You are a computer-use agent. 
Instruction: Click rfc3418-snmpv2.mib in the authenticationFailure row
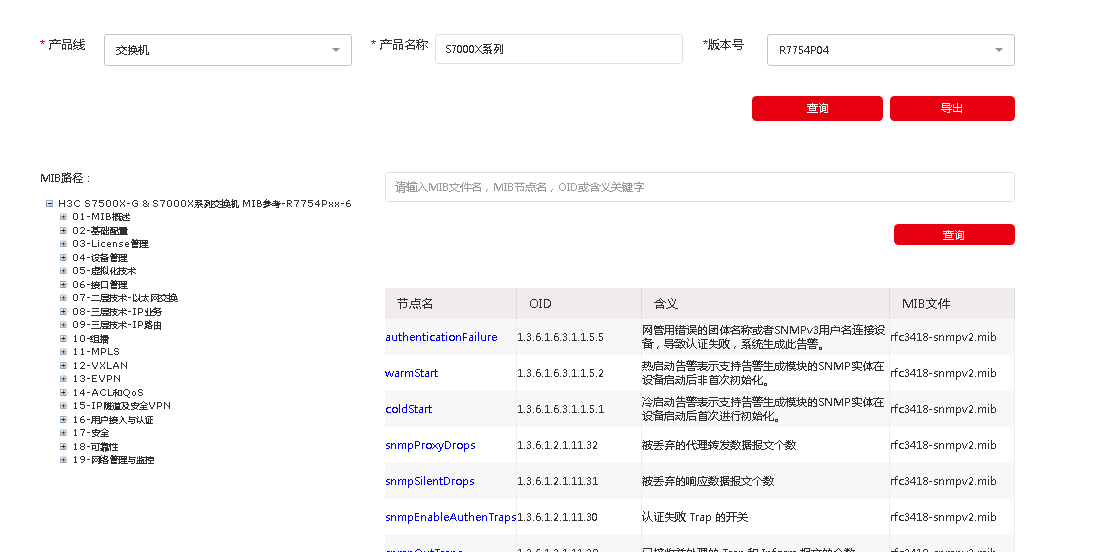pyautogui.click(x=943, y=337)
